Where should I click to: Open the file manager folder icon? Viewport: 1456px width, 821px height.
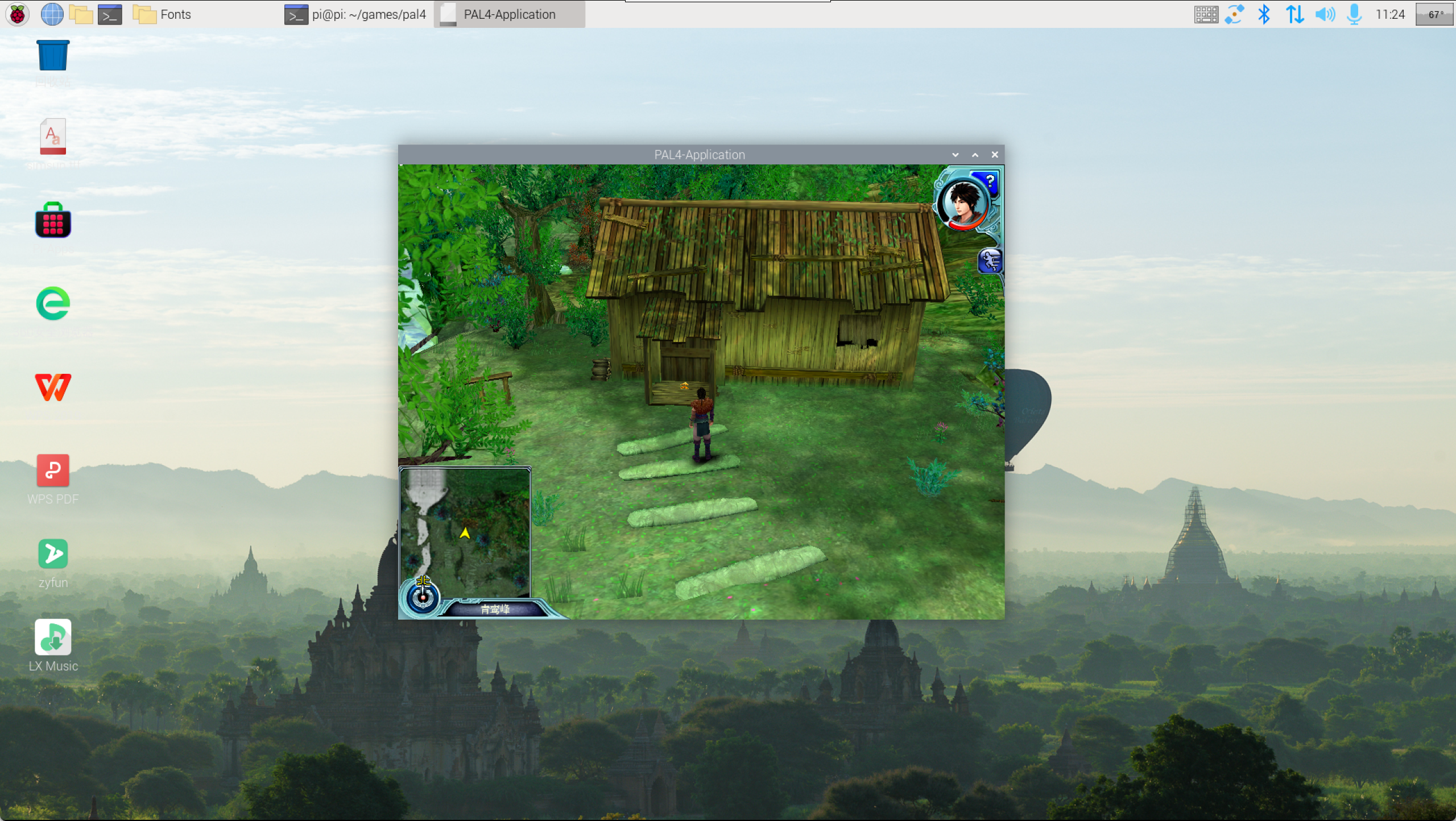(x=81, y=14)
